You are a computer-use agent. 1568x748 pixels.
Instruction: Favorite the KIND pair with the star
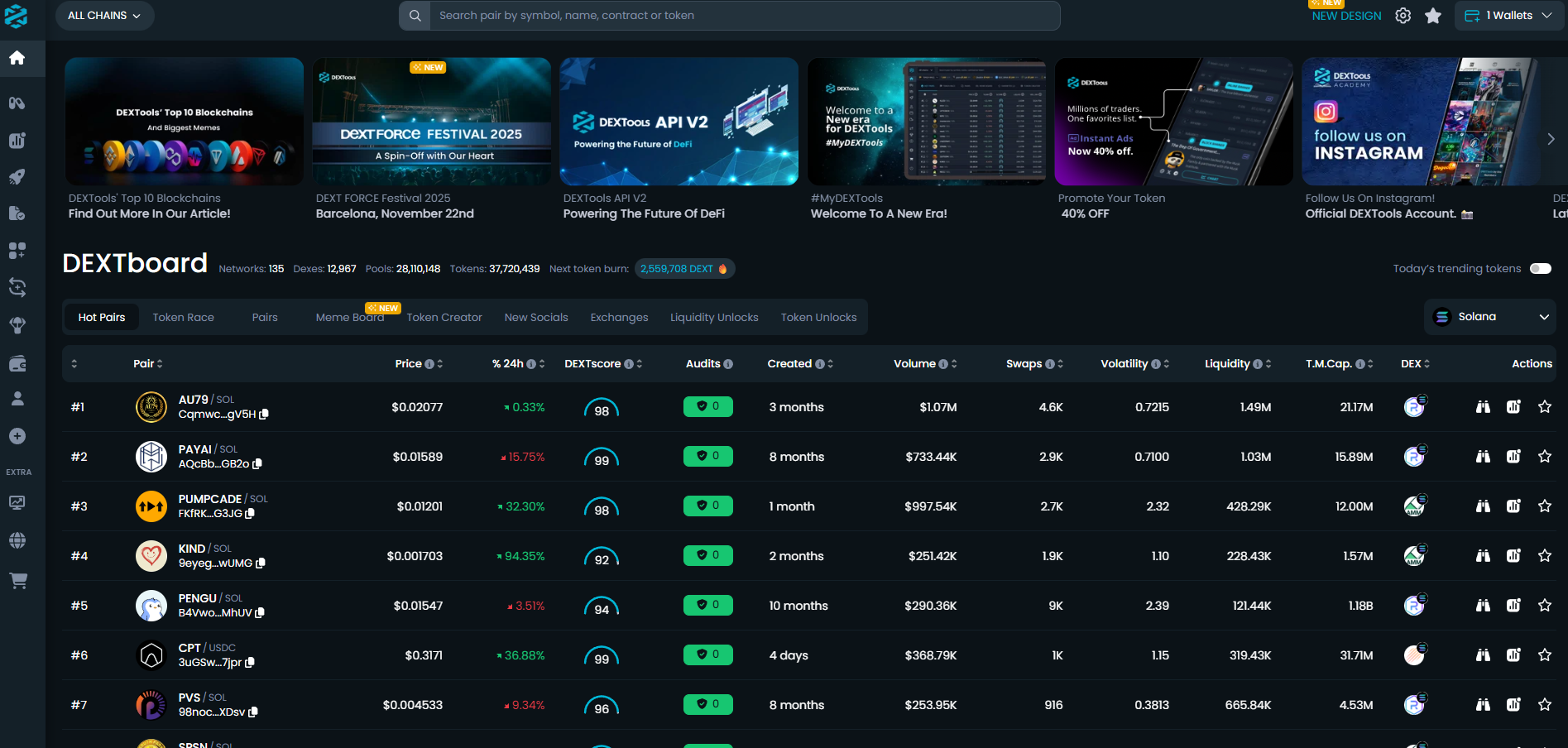click(1544, 556)
